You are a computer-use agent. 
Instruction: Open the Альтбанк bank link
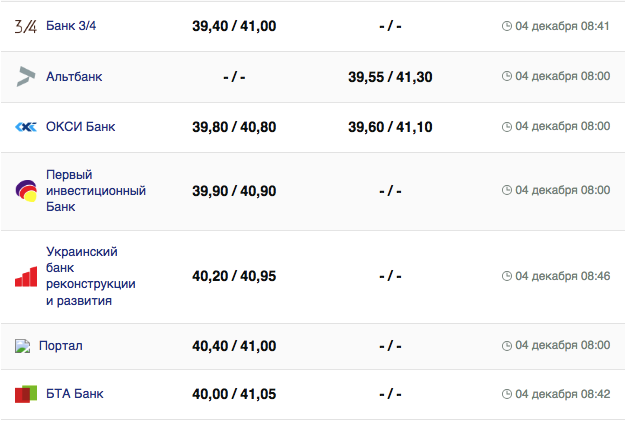(74, 76)
